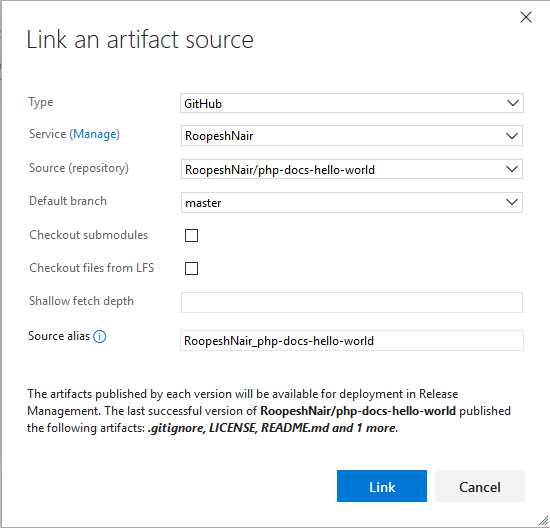Click the Source alias text field
Image resolution: width=550 pixels, height=528 pixels.
point(352,340)
